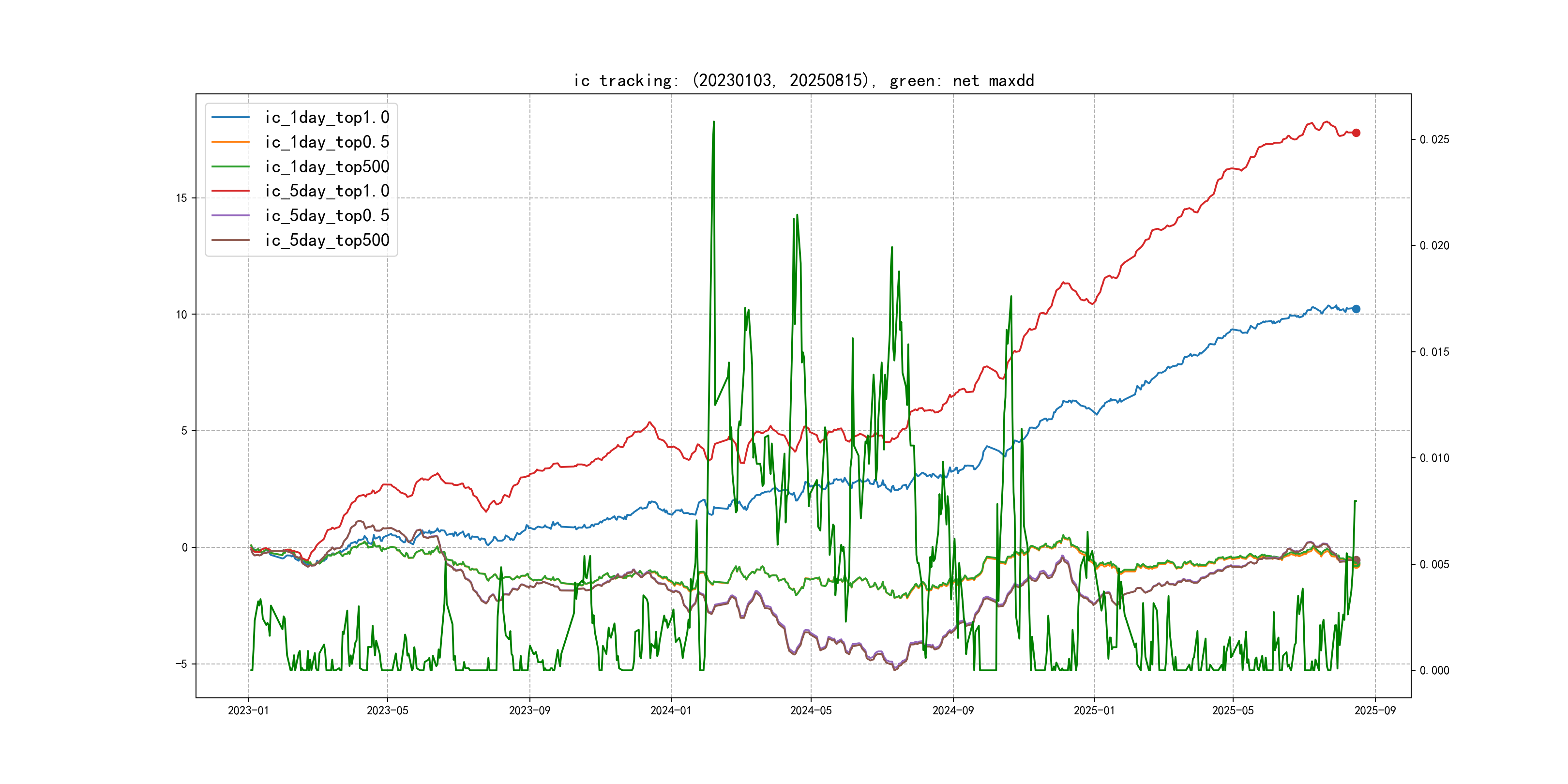This screenshot has width=1568, height=784.
Task: Click the purple line swatch in legend
Action: [x=230, y=215]
